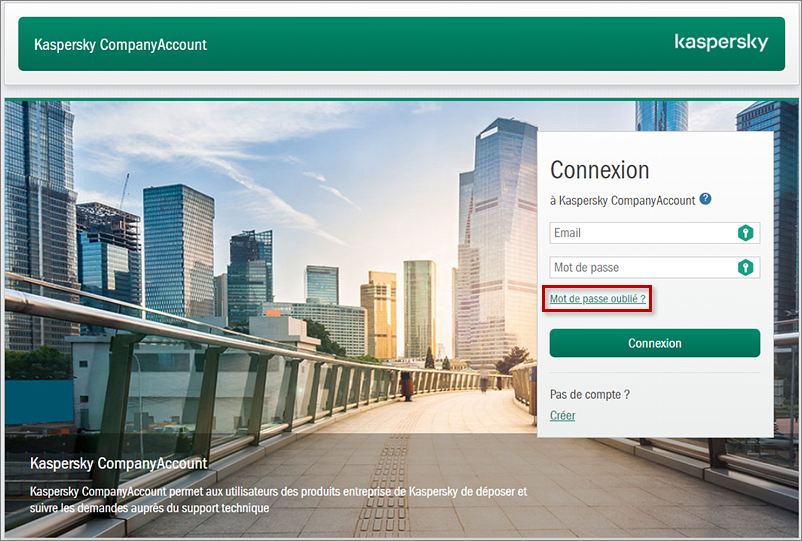Click the Kaspersky key icon in Email field

[x=746, y=233]
